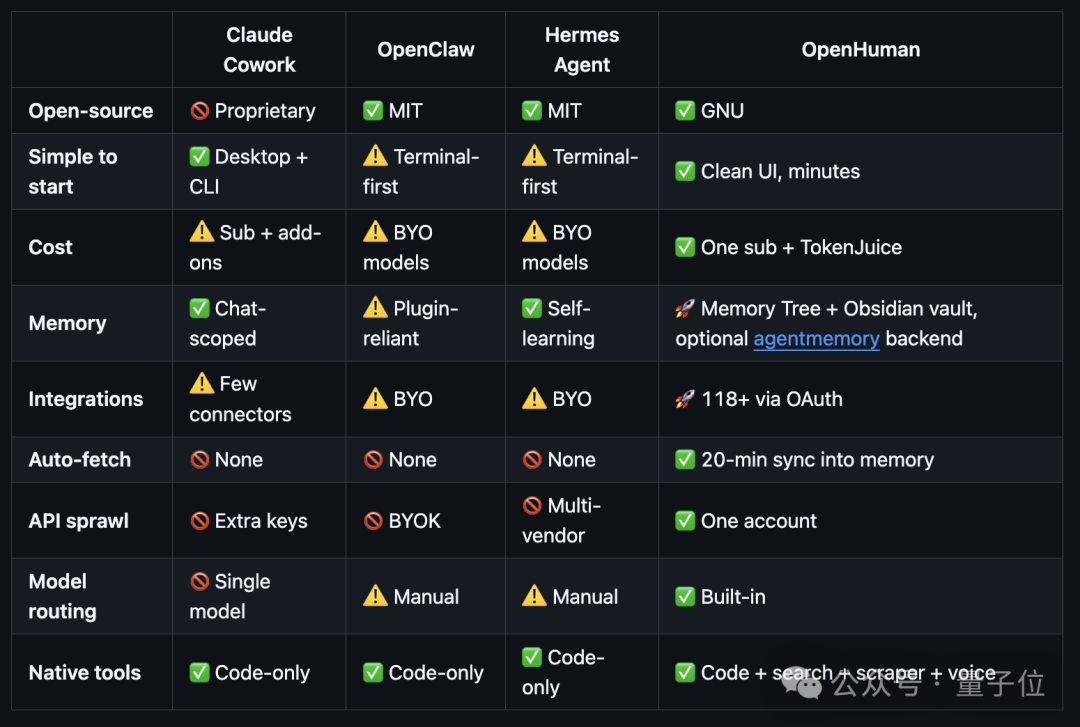Click the check beside "Code + search + scraper + voice"
Viewport: 1080px width, 727px height.
pyautogui.click(x=685, y=673)
